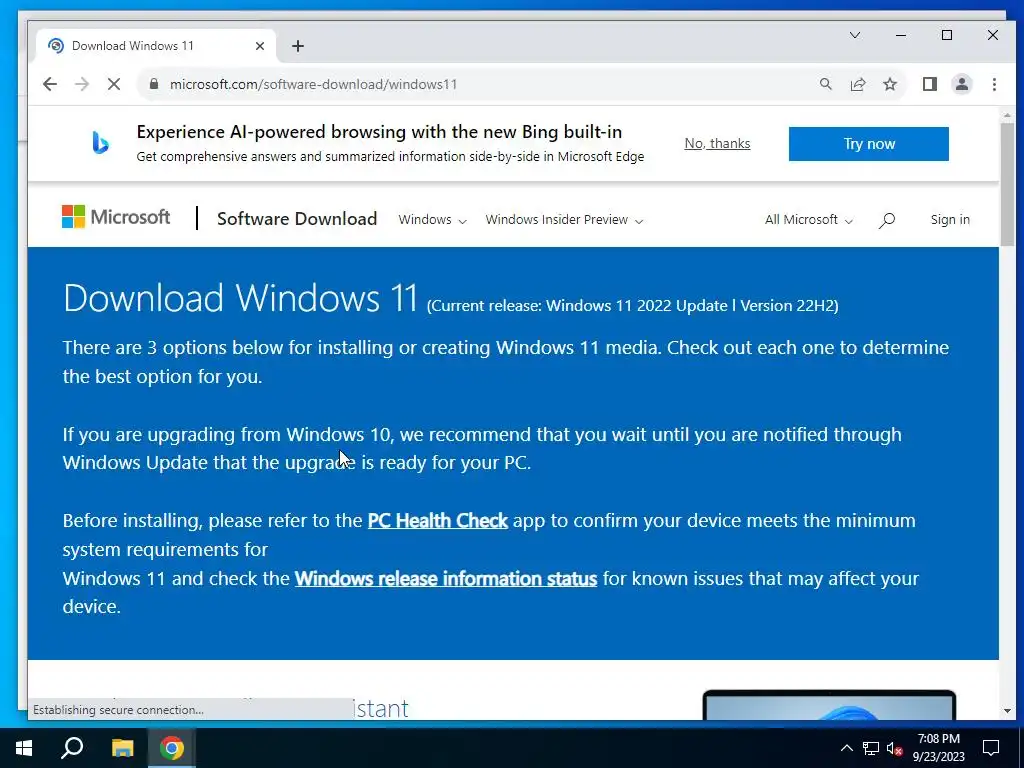Close the Download Windows 11 tab
1024x768 pixels.
pyautogui.click(x=259, y=46)
